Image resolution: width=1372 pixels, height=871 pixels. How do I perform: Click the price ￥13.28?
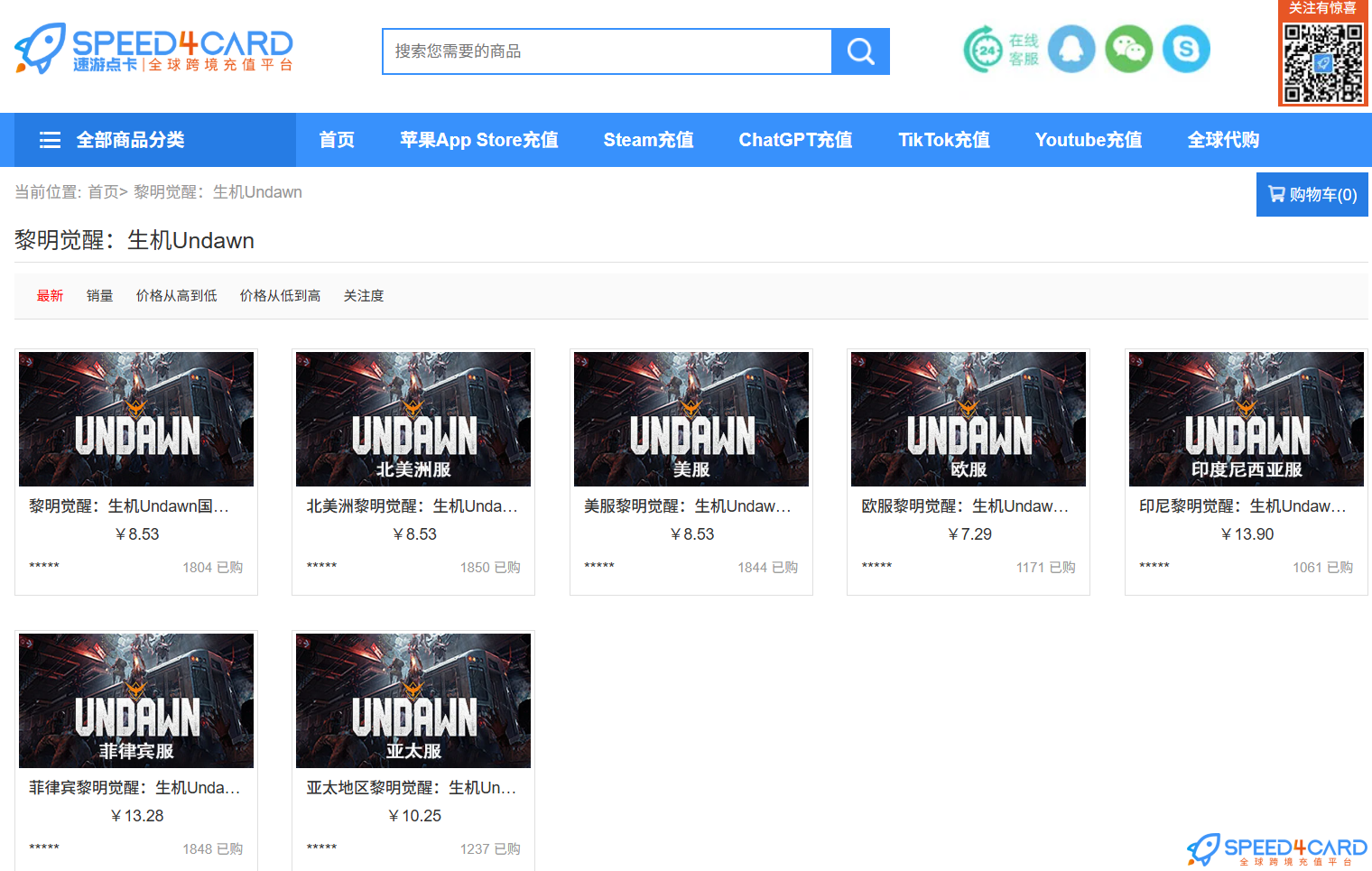(136, 816)
